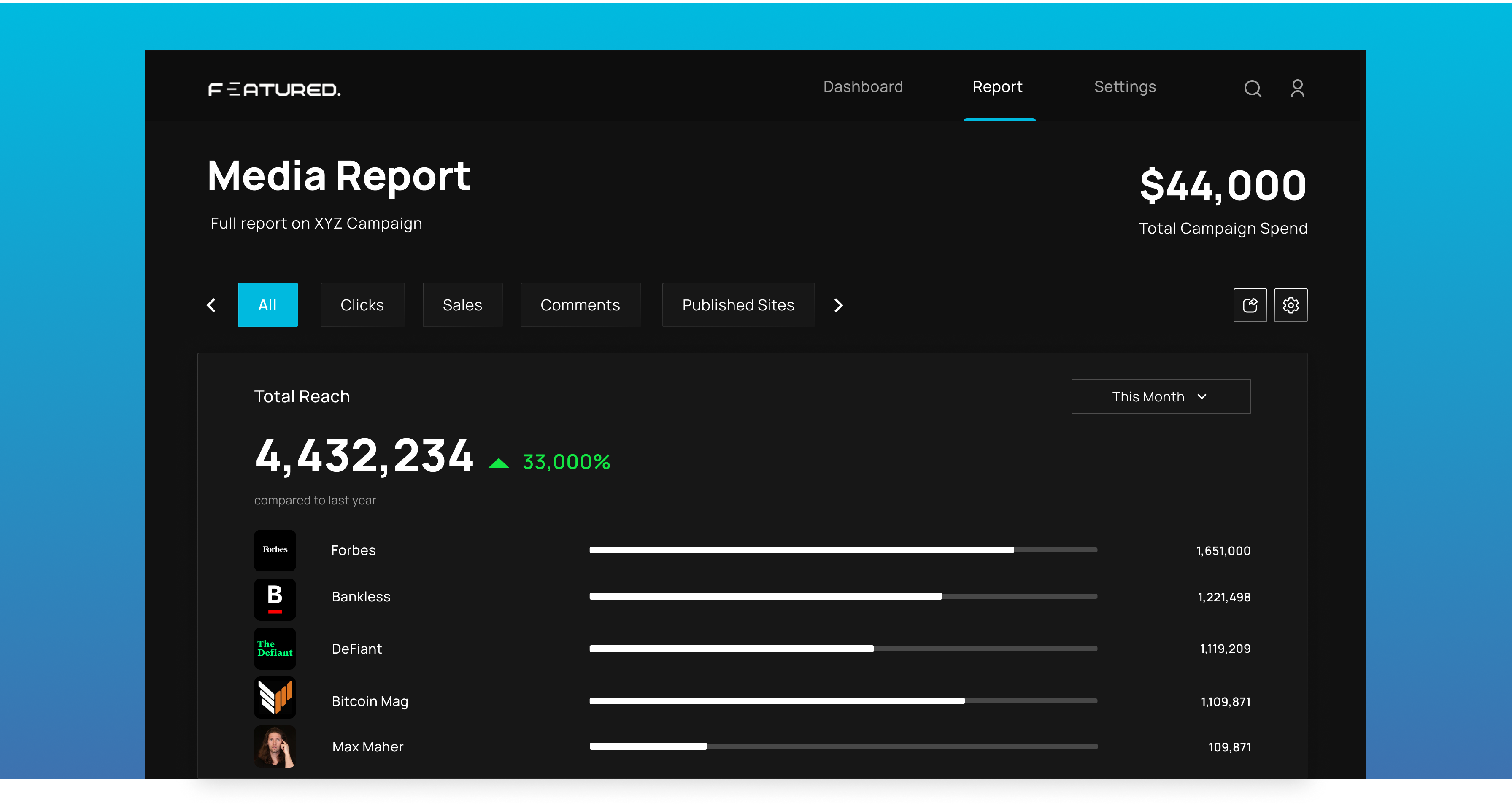Click the share/export icon button
Viewport: 1512px width, 808px height.
pyautogui.click(x=1250, y=305)
